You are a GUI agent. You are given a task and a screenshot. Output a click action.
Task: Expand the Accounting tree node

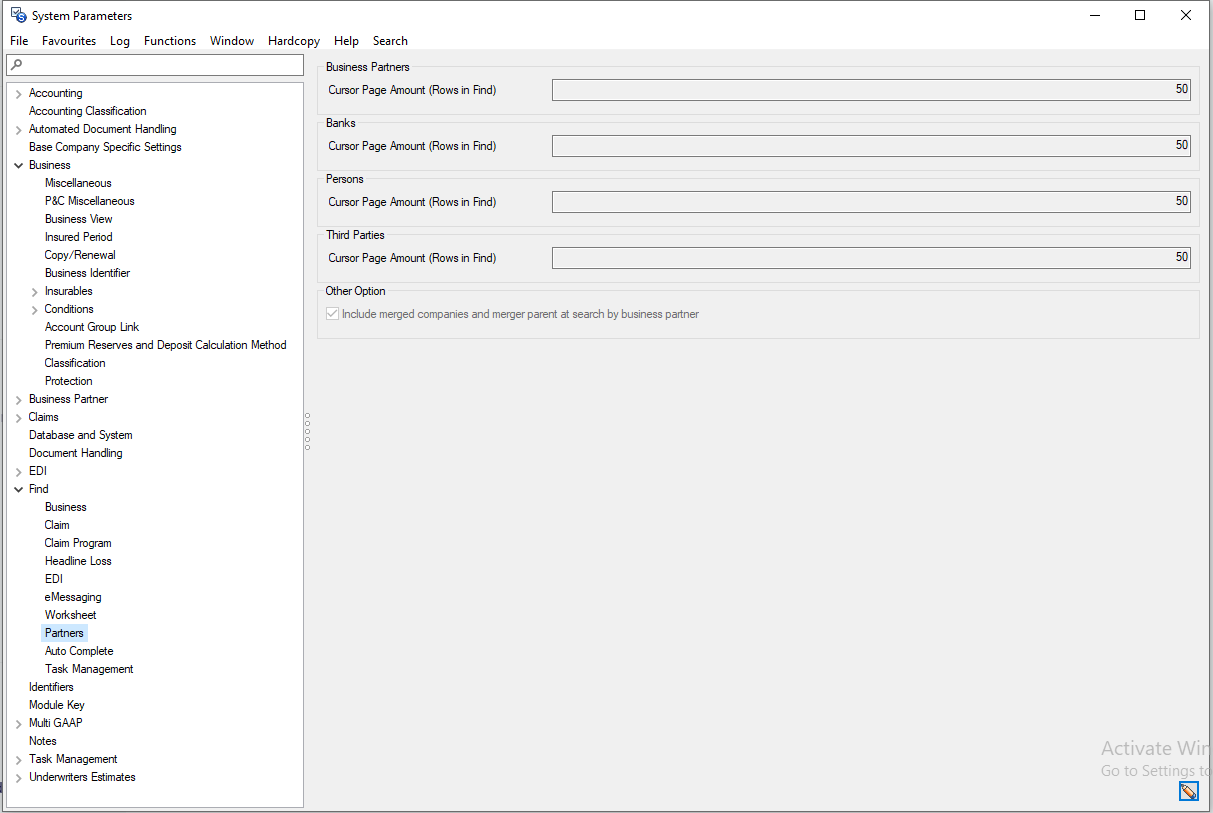point(18,94)
